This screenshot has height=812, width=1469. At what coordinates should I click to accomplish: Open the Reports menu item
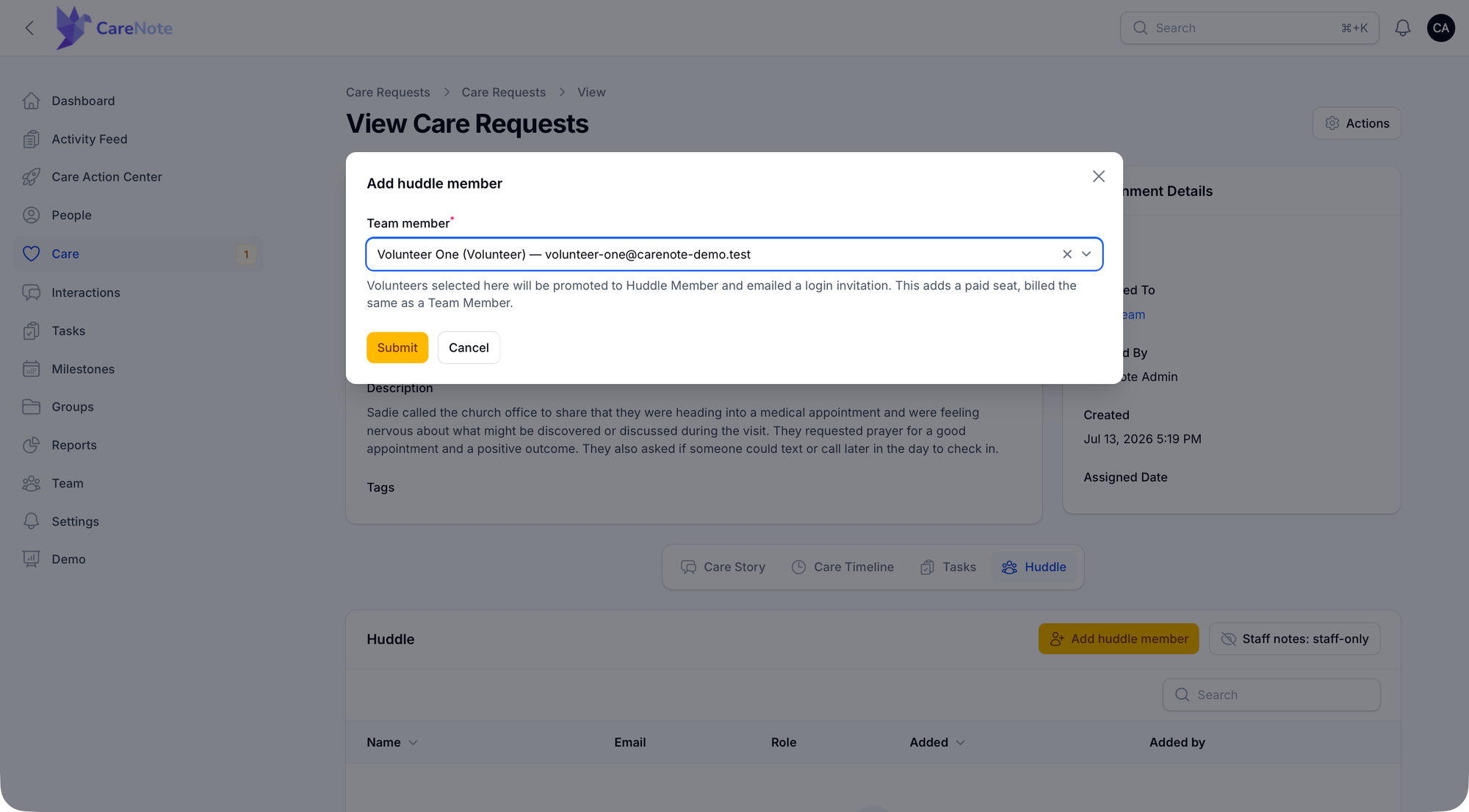(x=138, y=445)
